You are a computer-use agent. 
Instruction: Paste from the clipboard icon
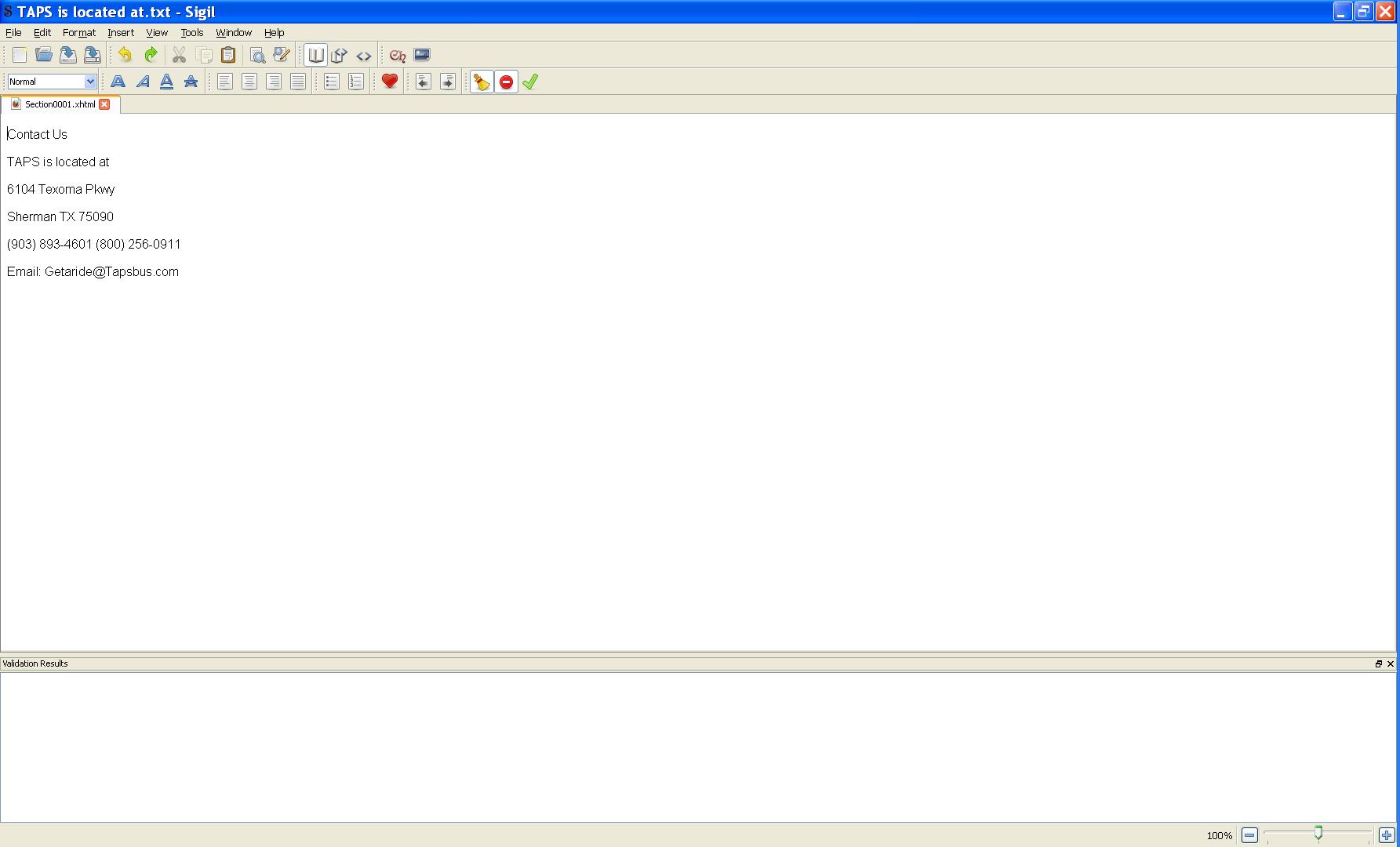click(228, 55)
